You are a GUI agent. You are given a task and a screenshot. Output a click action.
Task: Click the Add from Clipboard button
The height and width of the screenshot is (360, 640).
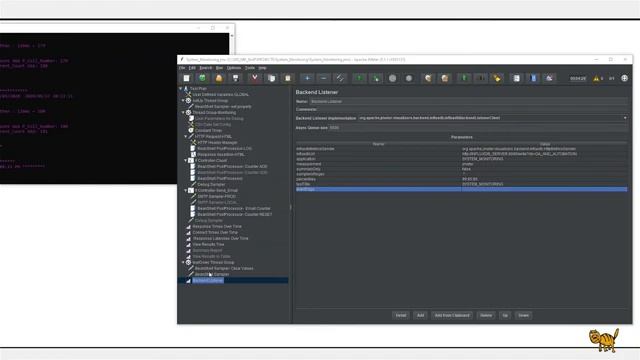click(x=452, y=315)
